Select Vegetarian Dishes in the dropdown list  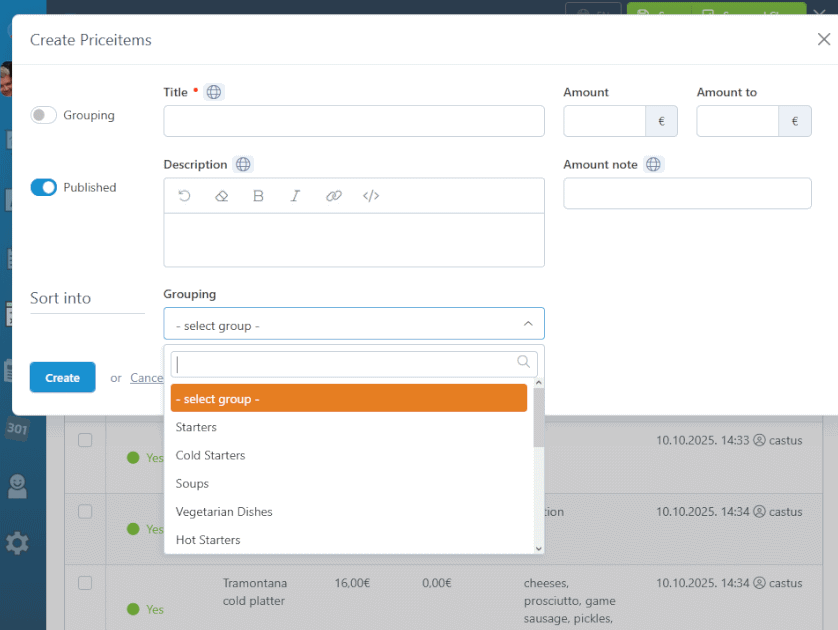(224, 511)
